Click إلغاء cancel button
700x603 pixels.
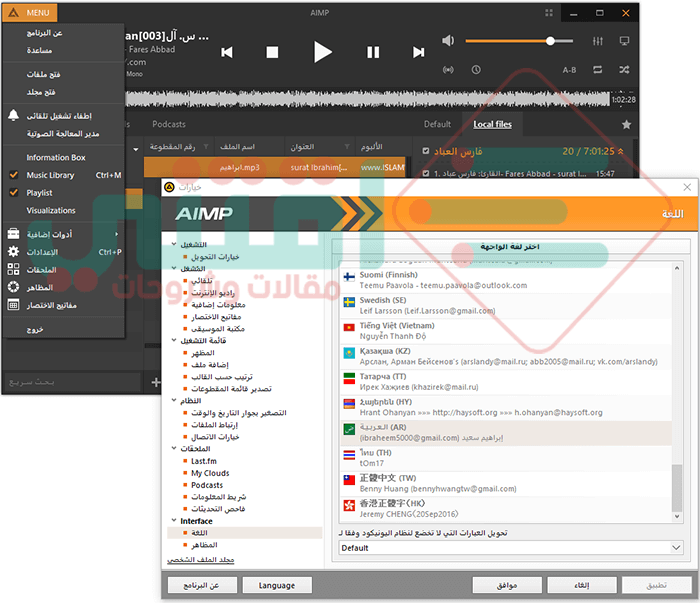click(x=582, y=585)
